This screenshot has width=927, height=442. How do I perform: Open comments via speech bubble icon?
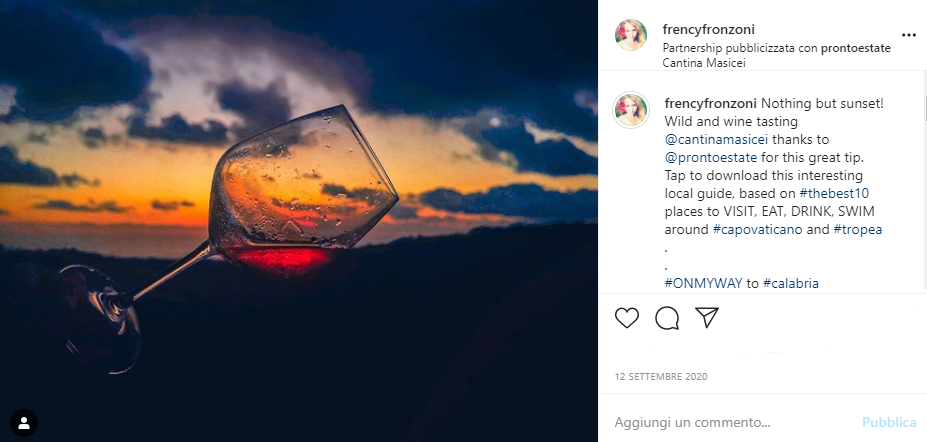click(667, 318)
